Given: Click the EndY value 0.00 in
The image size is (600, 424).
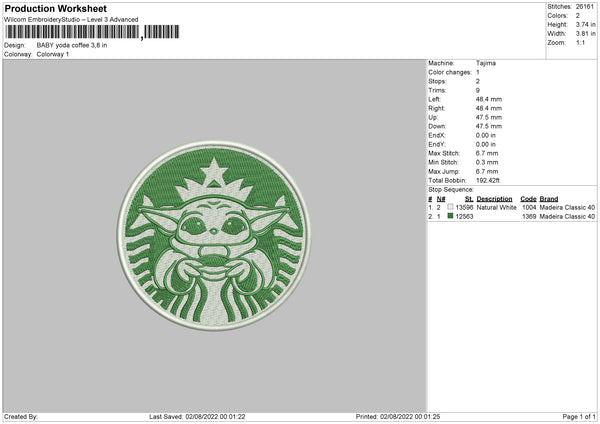Looking at the screenshot, I should [x=486, y=145].
